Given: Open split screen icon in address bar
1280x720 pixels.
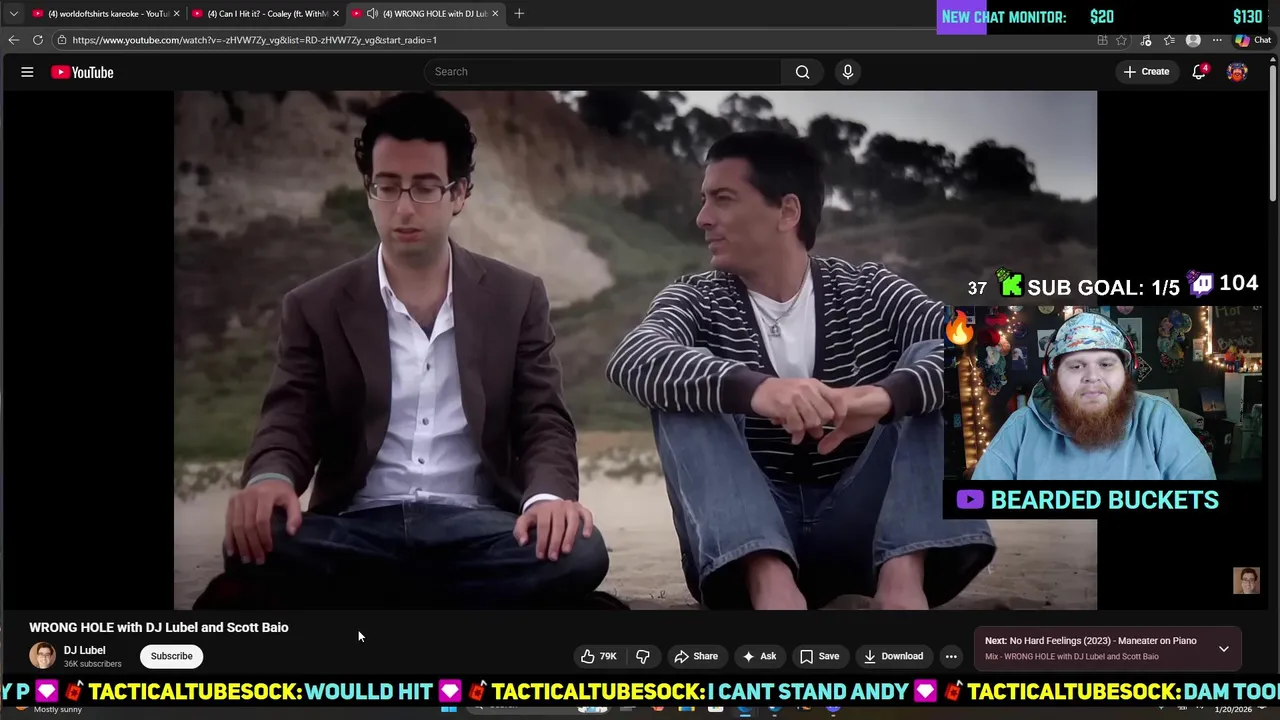Looking at the screenshot, I should pyautogui.click(x=1102, y=40).
